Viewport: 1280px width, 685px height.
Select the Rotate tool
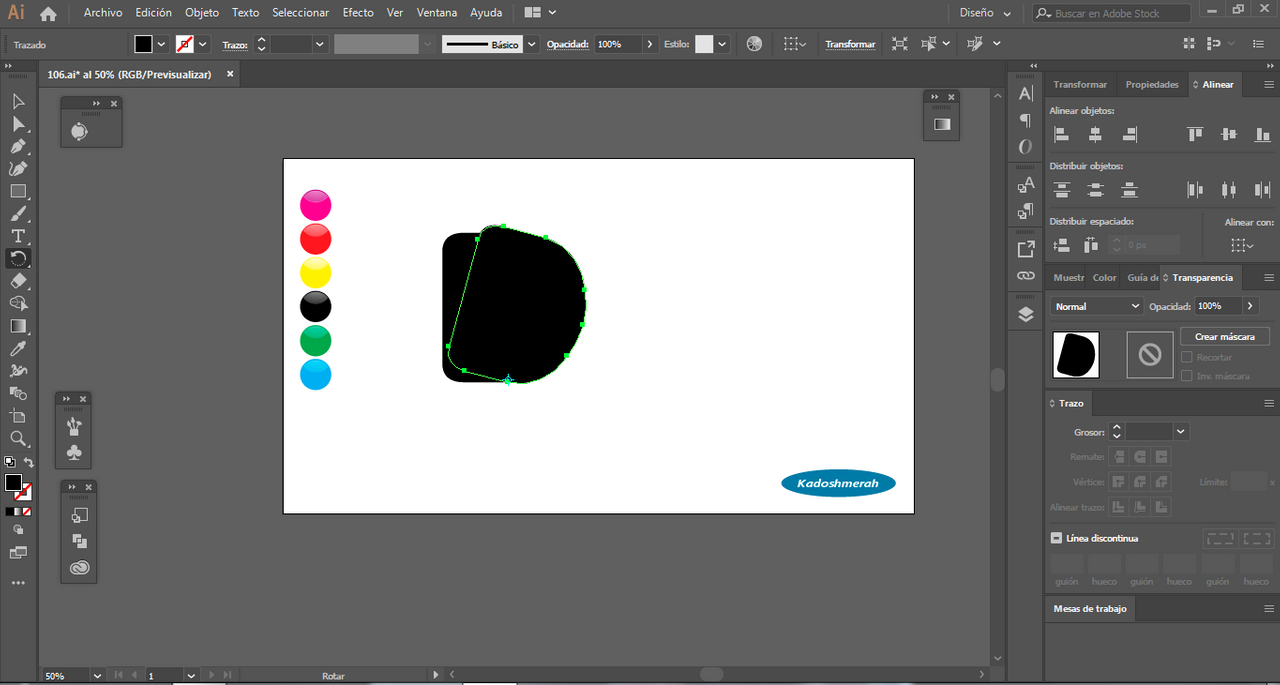coord(18,258)
